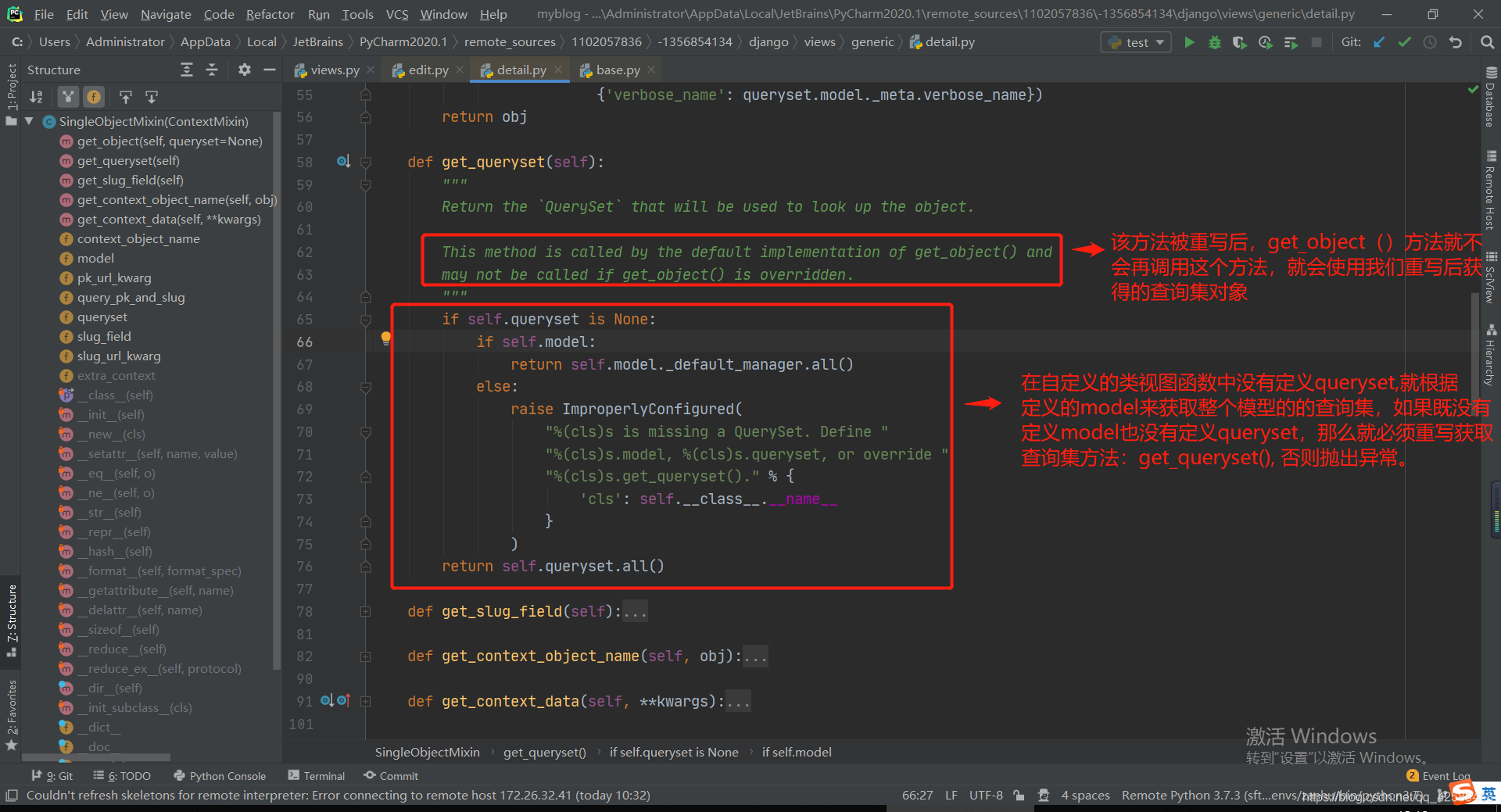
Task: Click the intention lightbulb on line 66
Action: [x=385, y=338]
